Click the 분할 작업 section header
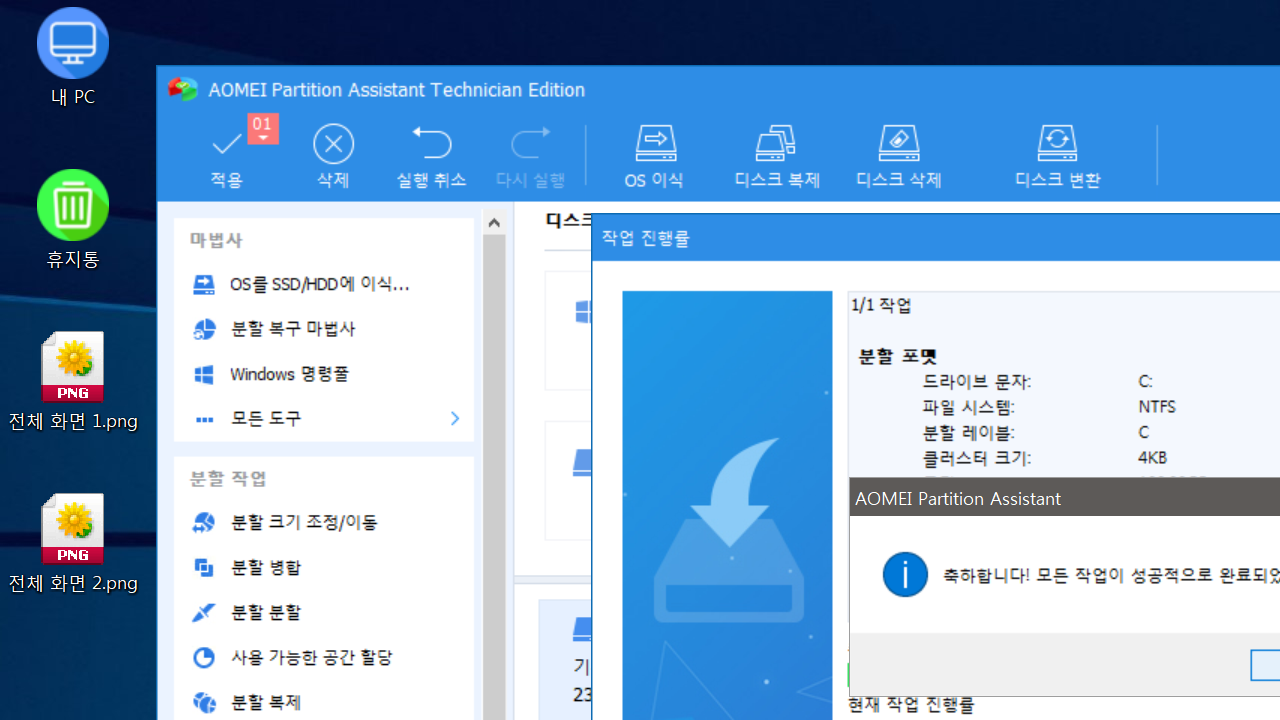 [x=228, y=478]
